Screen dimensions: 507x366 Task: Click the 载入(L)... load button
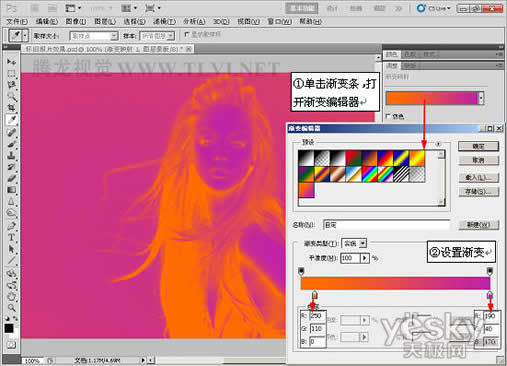(x=478, y=177)
